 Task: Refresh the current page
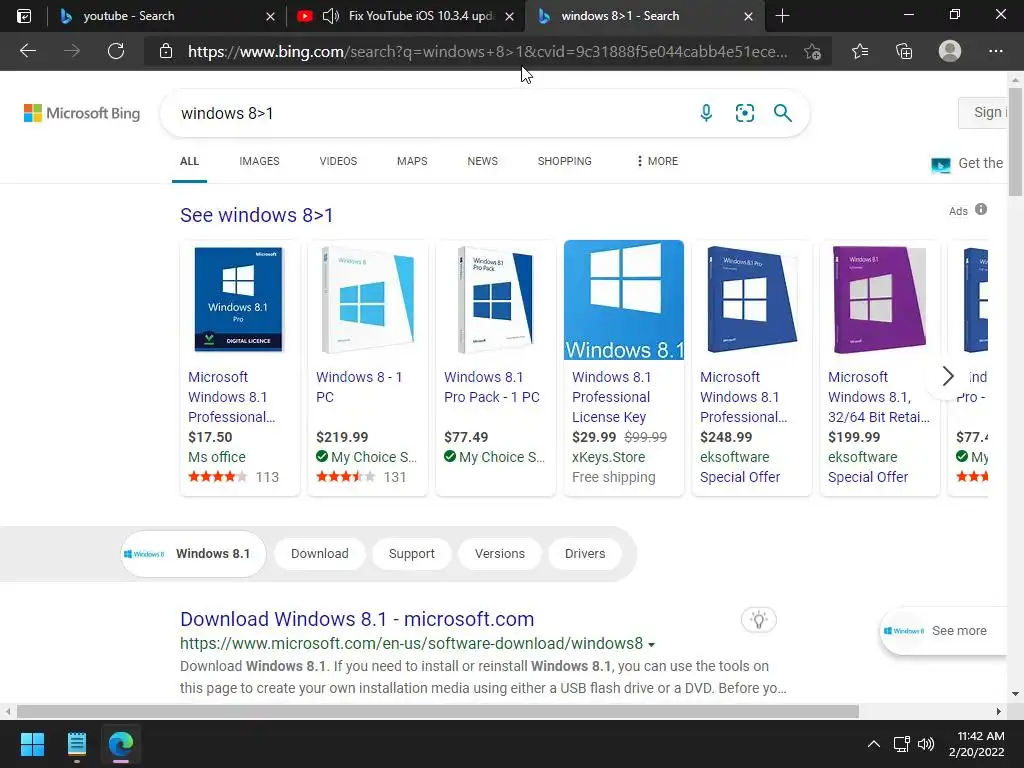point(116,51)
